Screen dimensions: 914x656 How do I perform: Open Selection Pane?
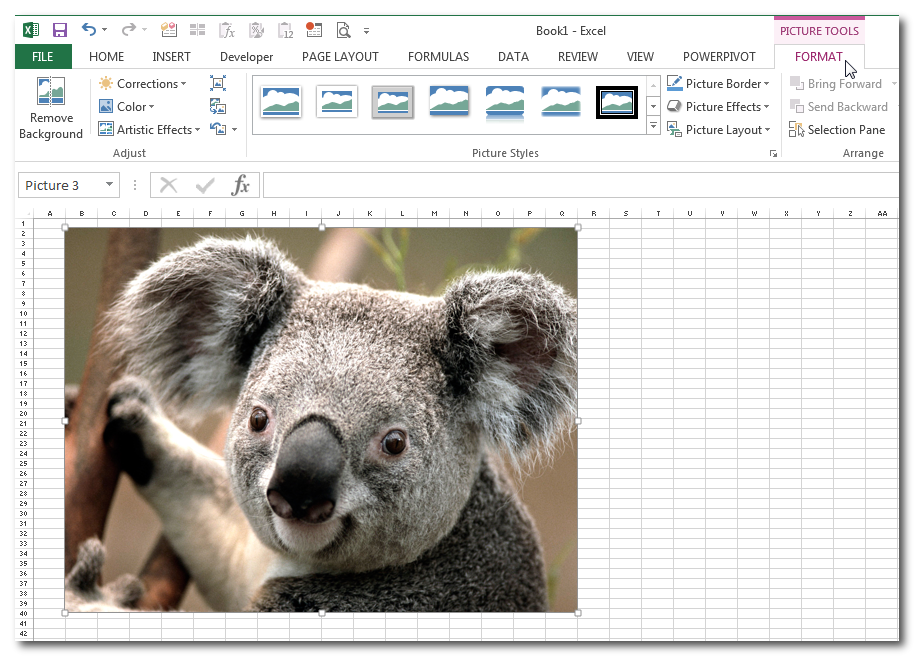coord(837,130)
